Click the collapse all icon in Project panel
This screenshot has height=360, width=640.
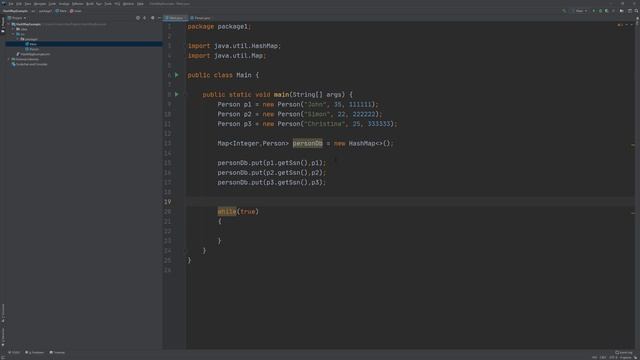(x=144, y=18)
